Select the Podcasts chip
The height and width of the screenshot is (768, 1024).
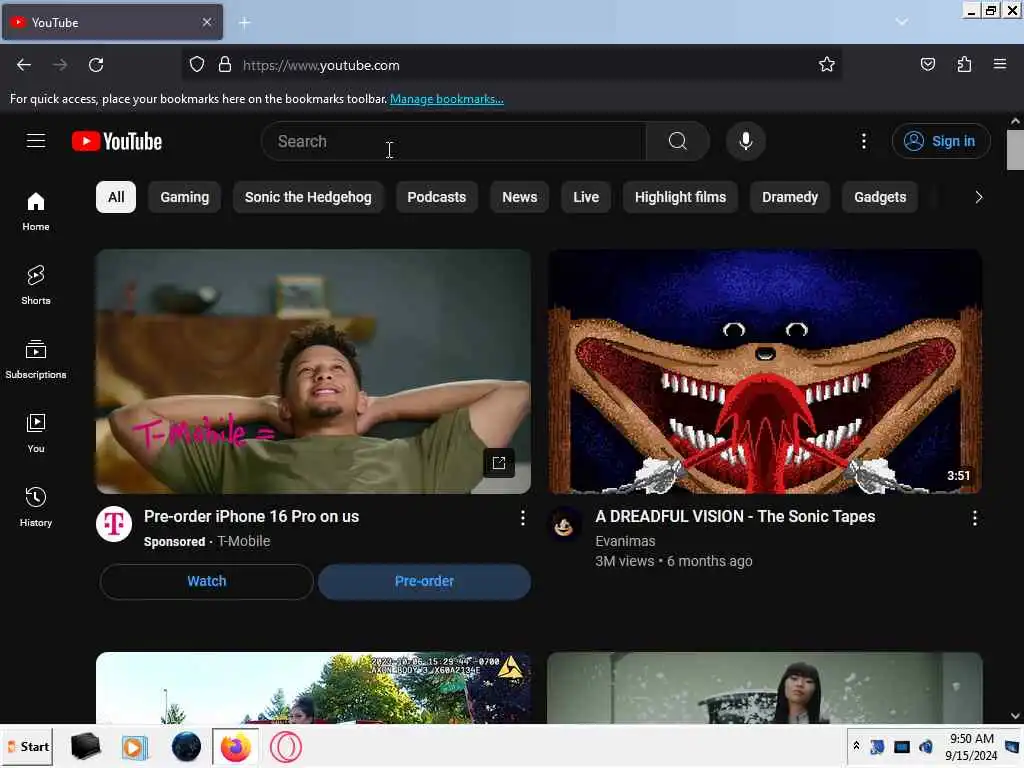(437, 197)
